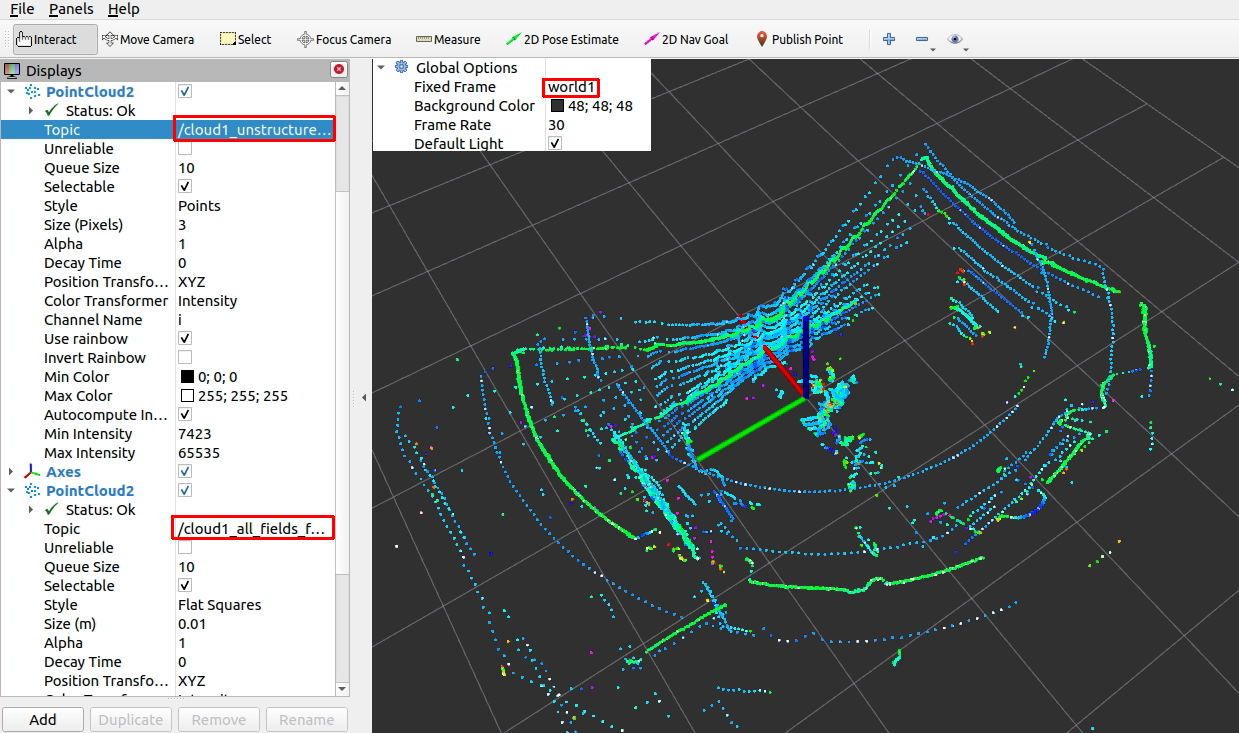Disable the Axes display checkbox
1239x733 pixels.
click(185, 472)
